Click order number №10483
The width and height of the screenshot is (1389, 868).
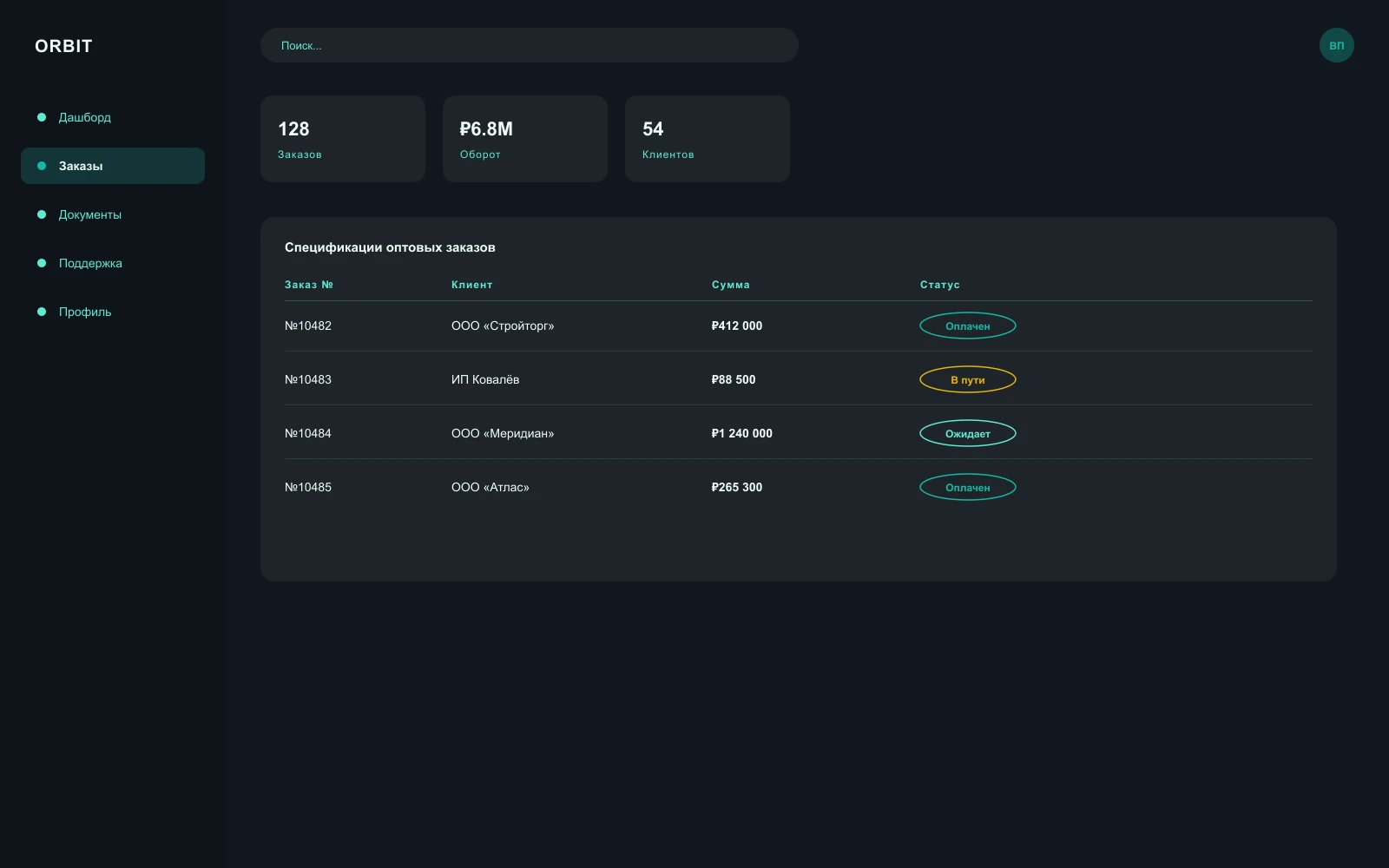tap(308, 379)
